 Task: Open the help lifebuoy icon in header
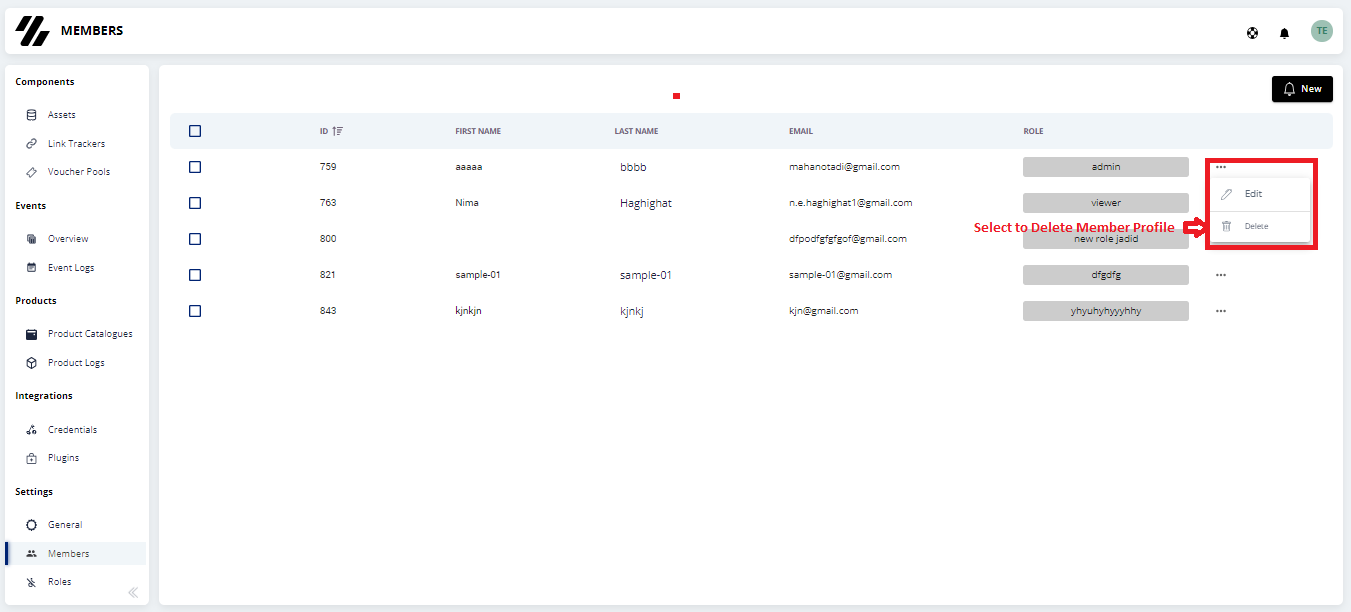point(1252,33)
